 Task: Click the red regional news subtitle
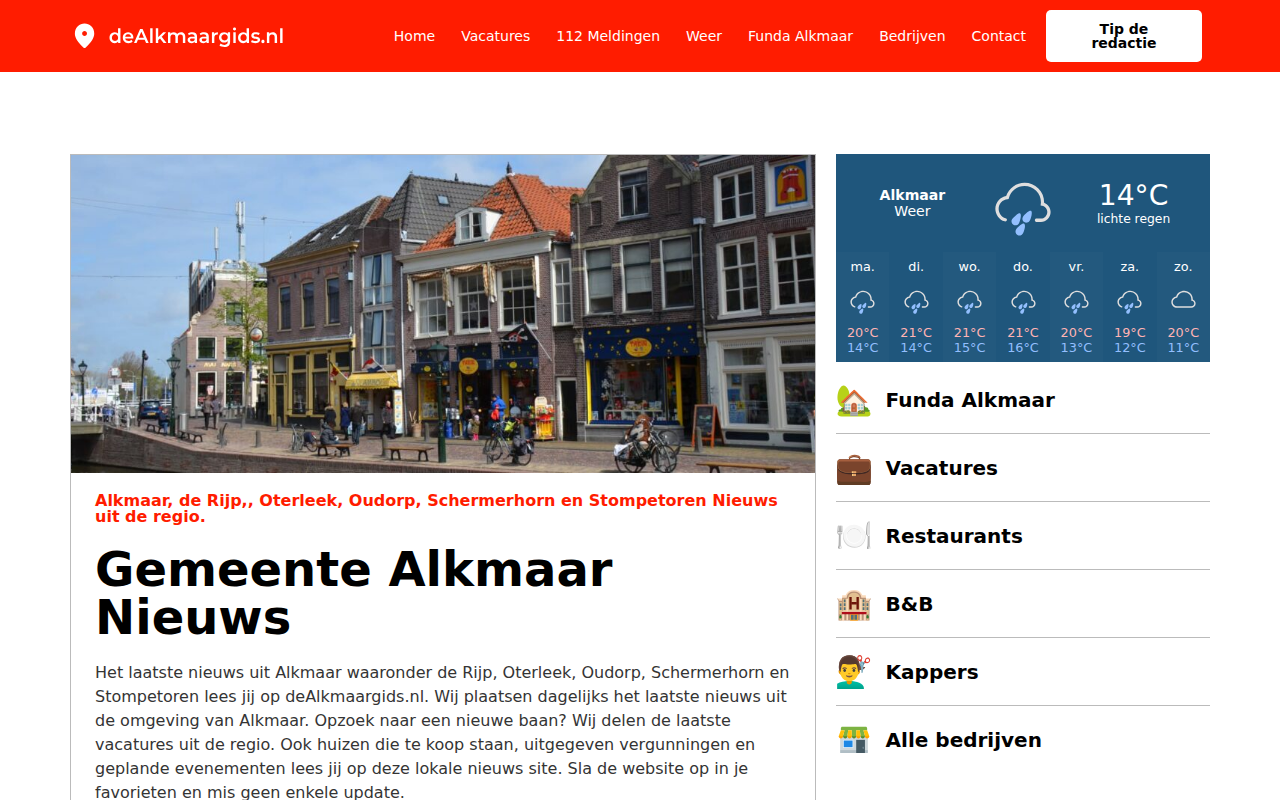click(436, 508)
